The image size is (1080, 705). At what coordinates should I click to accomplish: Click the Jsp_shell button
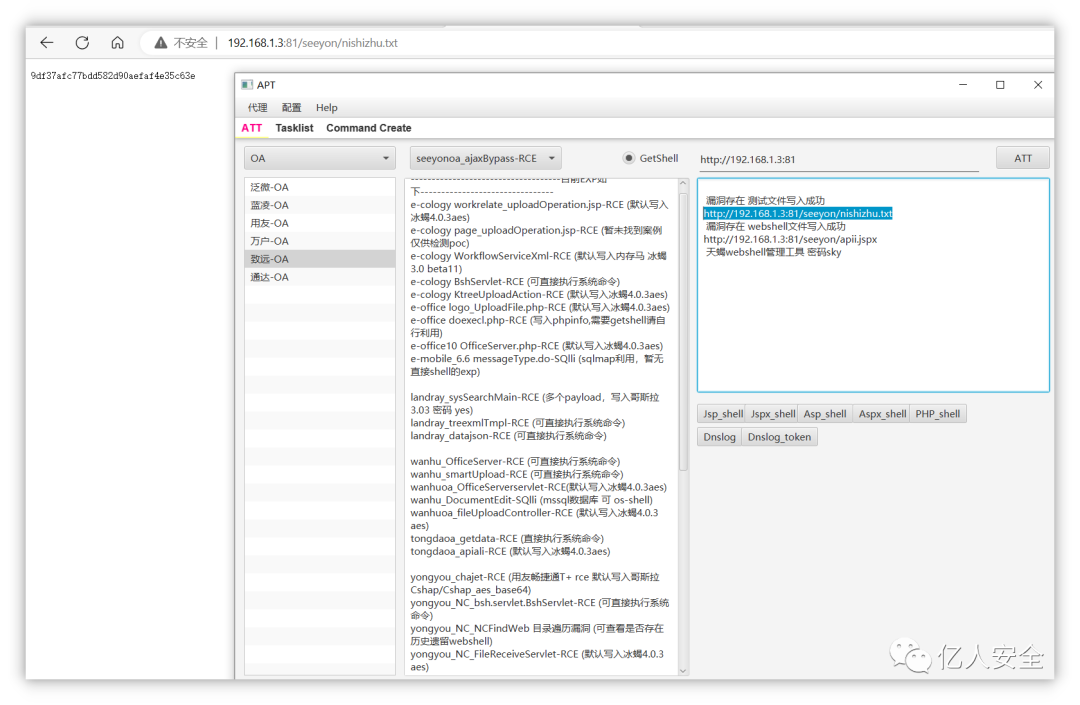coord(722,414)
